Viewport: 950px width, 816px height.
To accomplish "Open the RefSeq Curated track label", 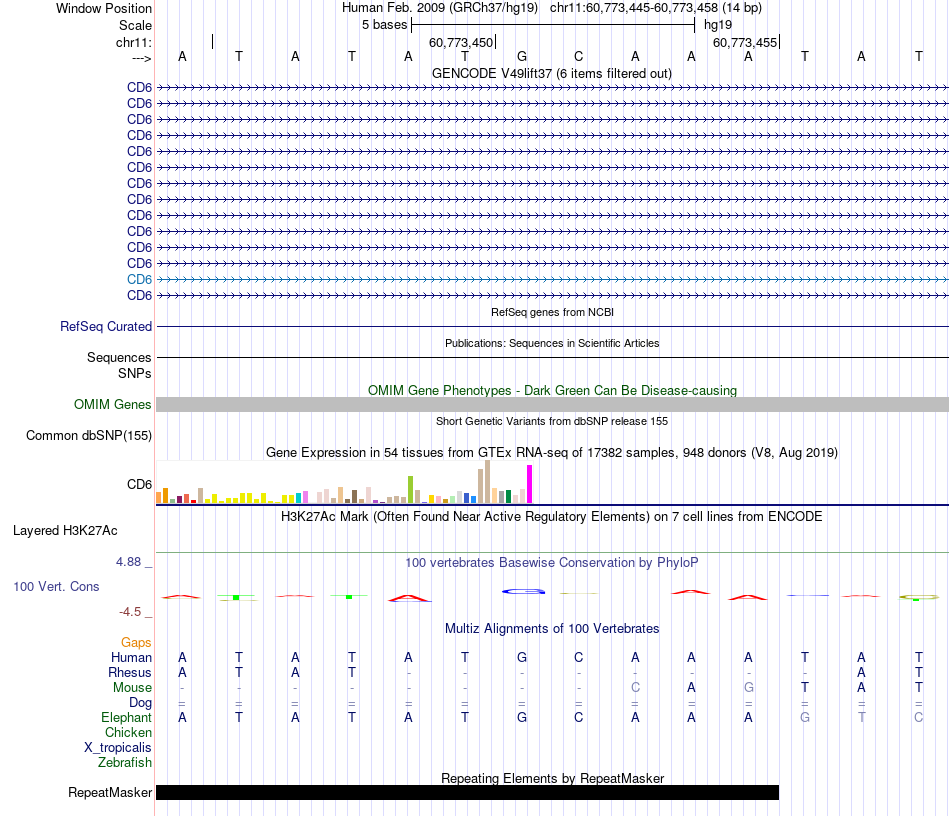I will click(x=106, y=327).
